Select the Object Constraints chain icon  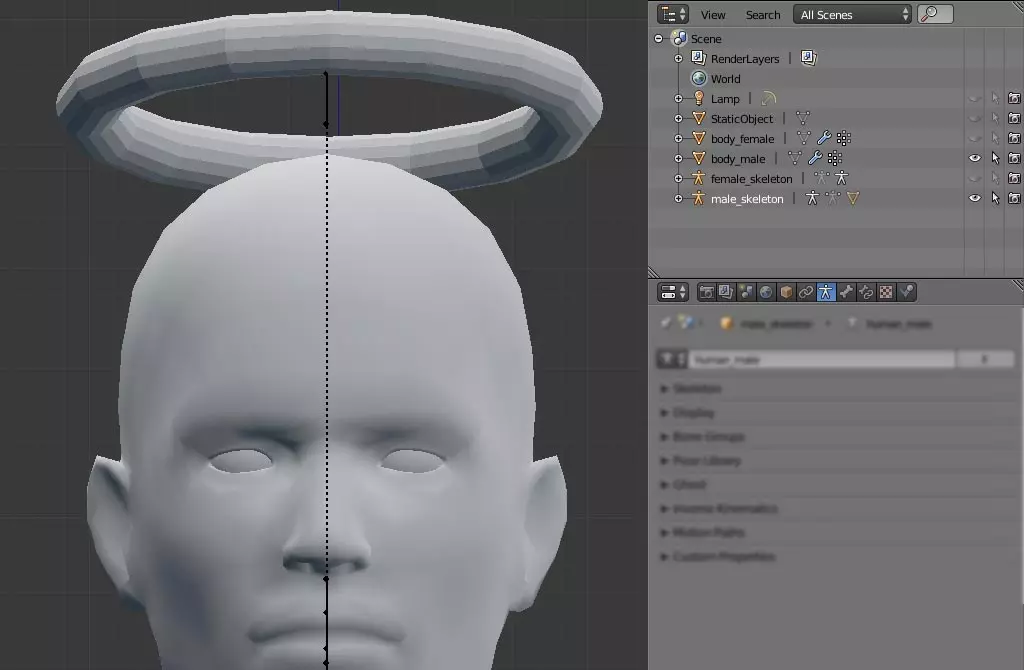806,292
